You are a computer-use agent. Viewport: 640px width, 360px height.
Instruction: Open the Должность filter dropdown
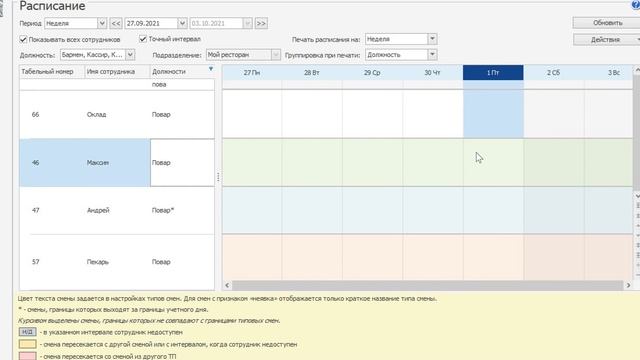pos(130,55)
